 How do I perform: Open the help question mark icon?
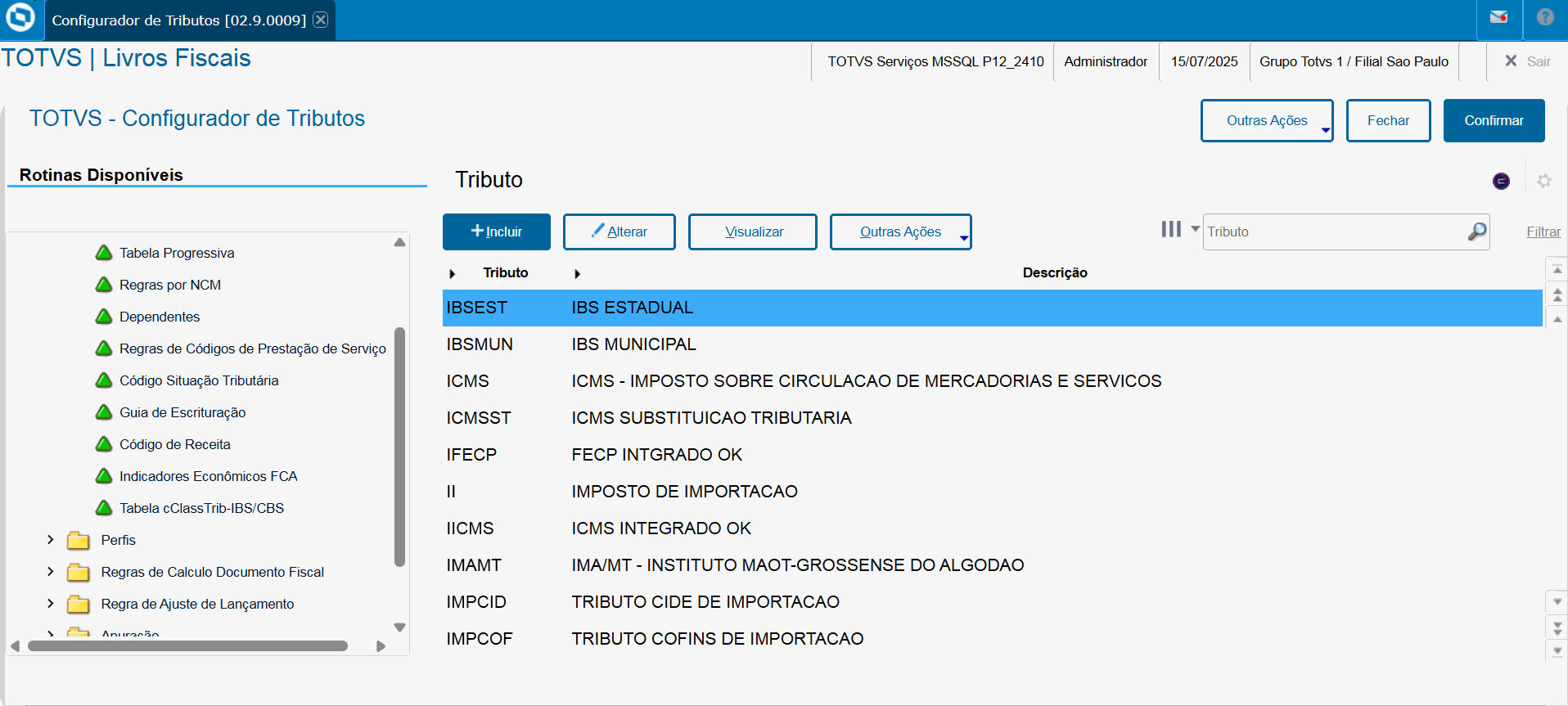(x=1545, y=17)
